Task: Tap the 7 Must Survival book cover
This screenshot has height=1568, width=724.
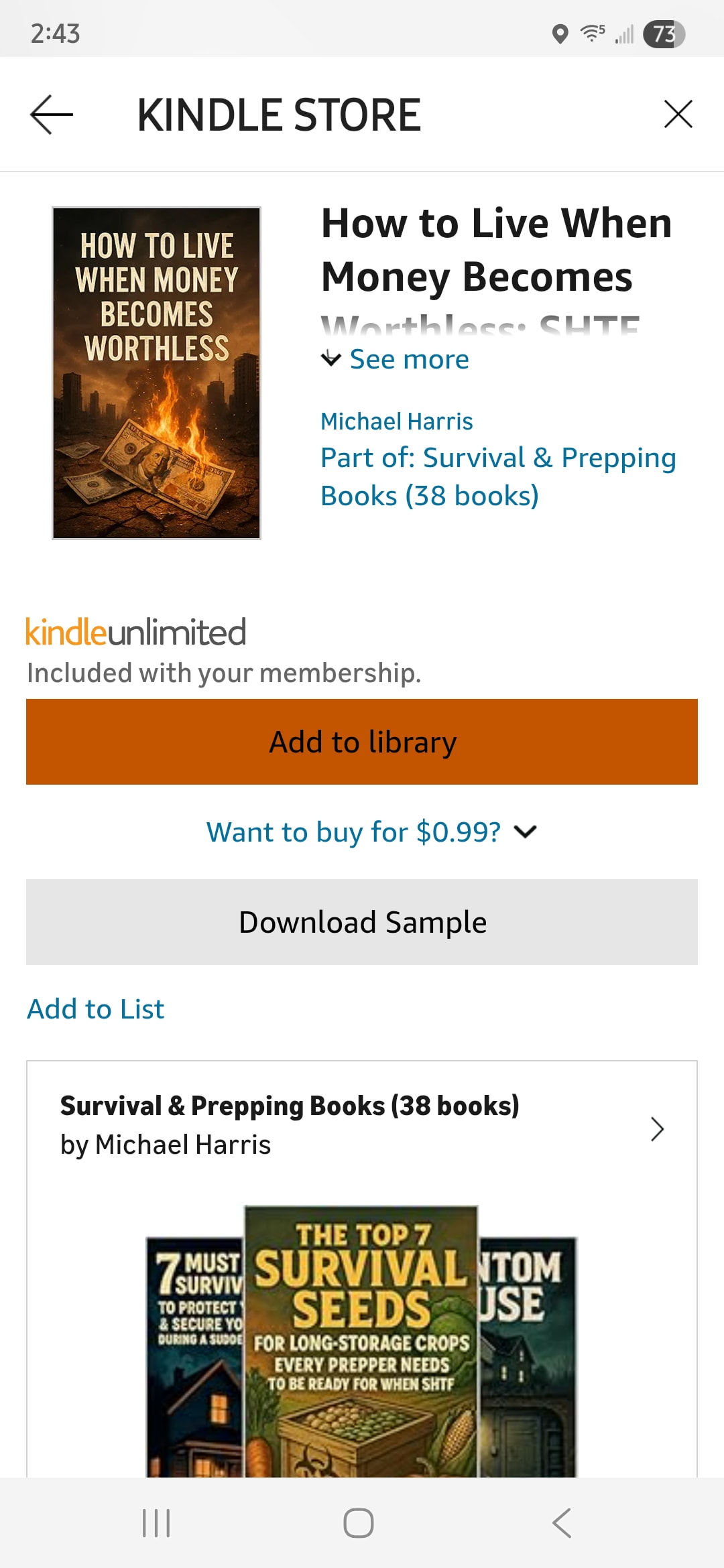Action: pyautogui.click(x=195, y=1354)
